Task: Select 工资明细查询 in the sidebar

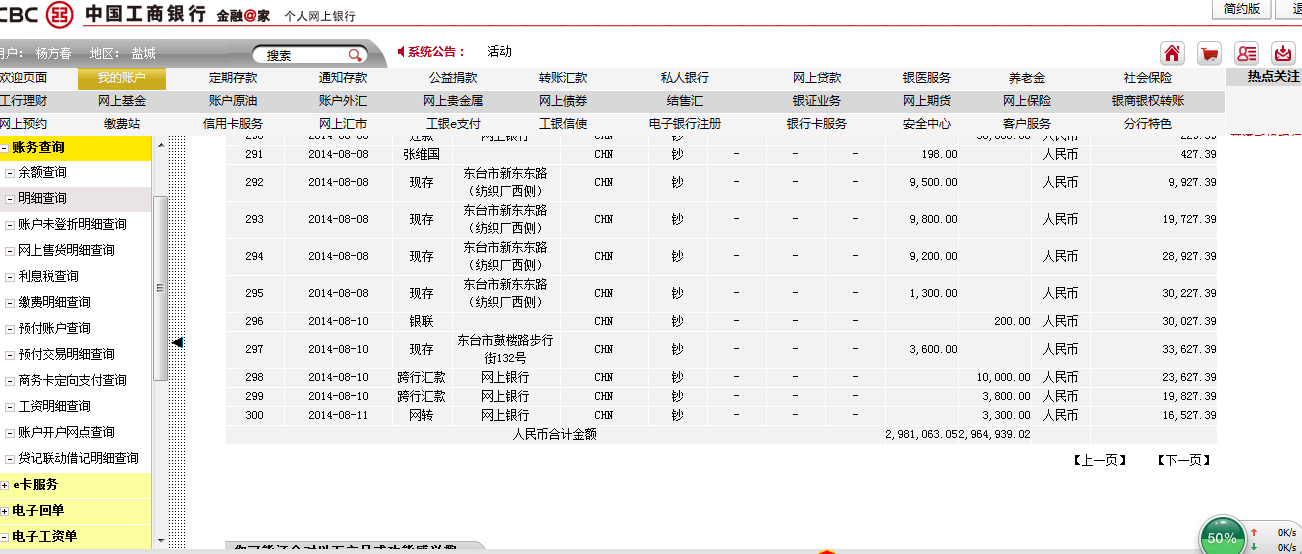Action: [x=54, y=407]
